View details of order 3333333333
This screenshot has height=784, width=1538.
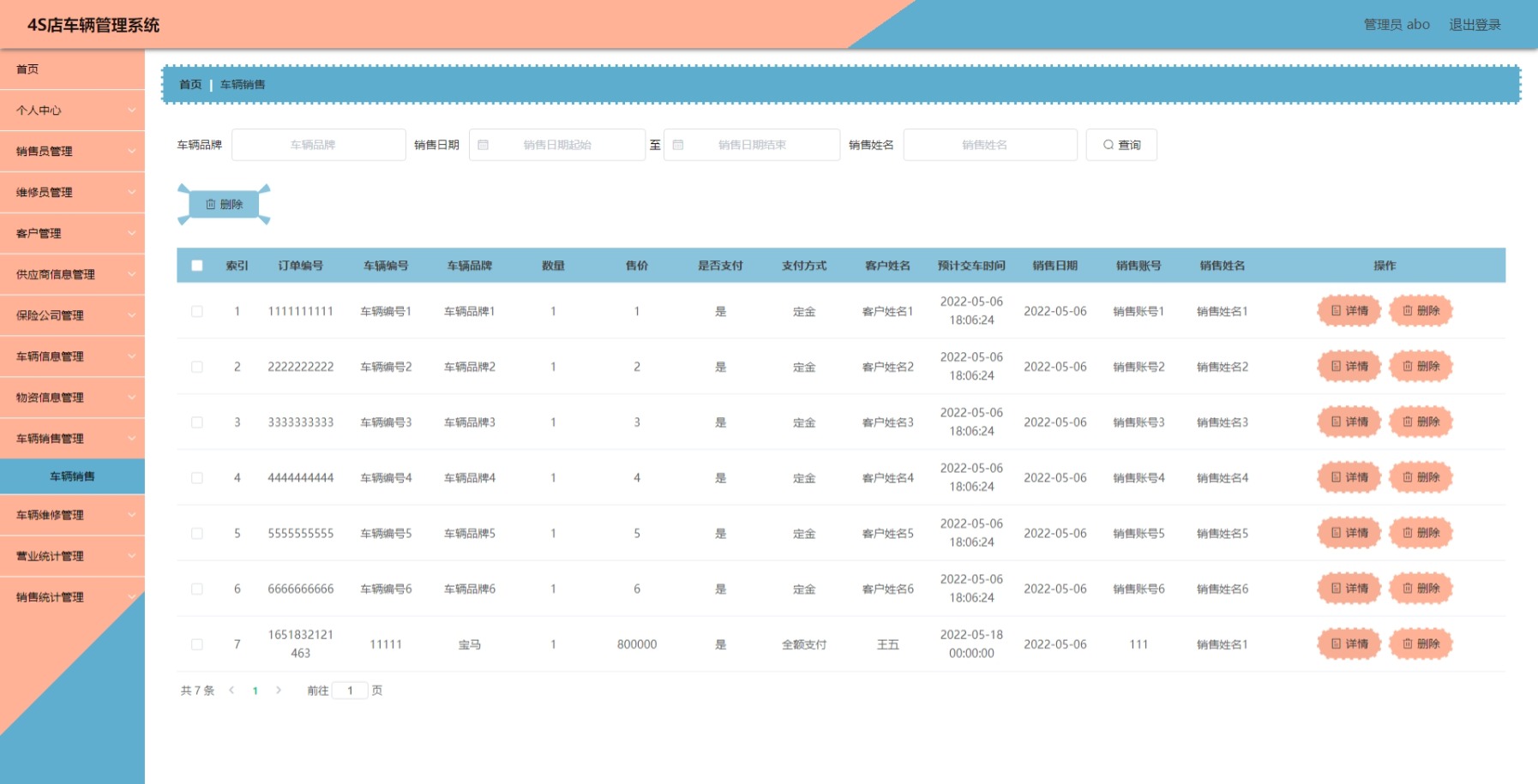1349,422
